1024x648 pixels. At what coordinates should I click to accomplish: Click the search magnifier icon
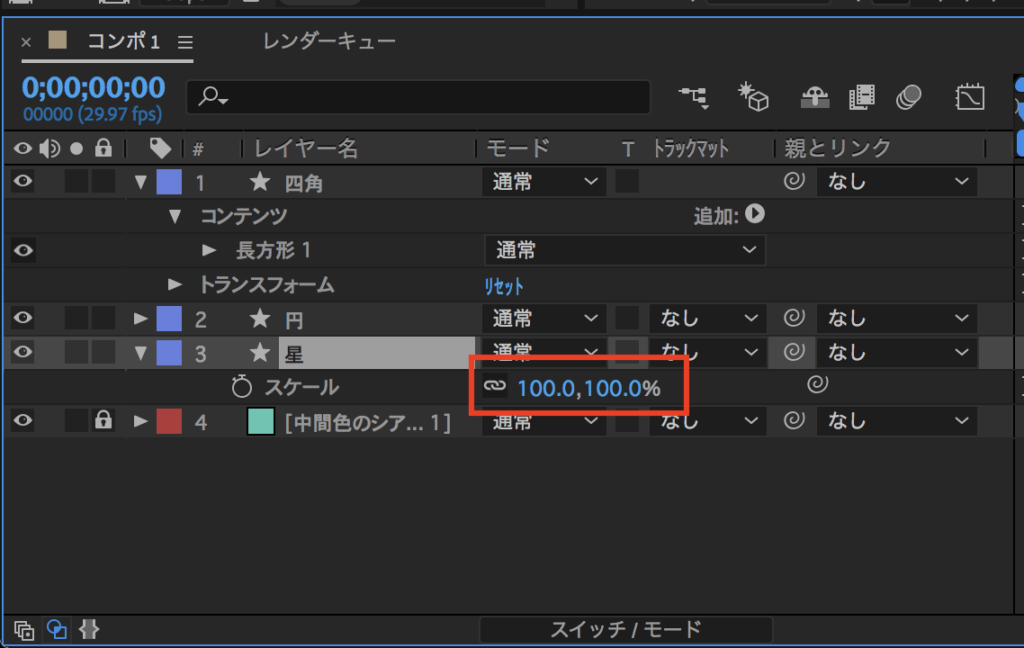(212, 97)
